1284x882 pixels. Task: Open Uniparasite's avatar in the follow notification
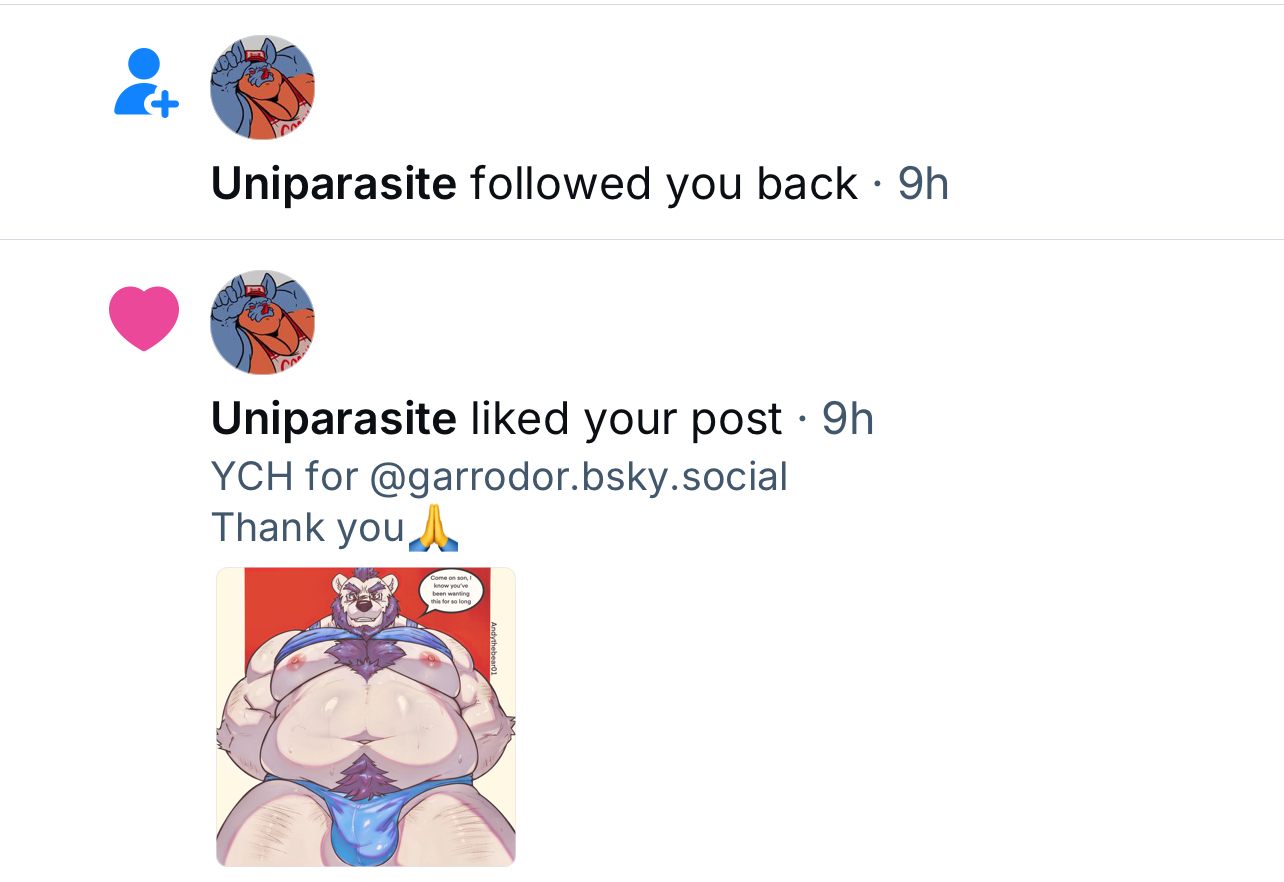click(x=263, y=87)
